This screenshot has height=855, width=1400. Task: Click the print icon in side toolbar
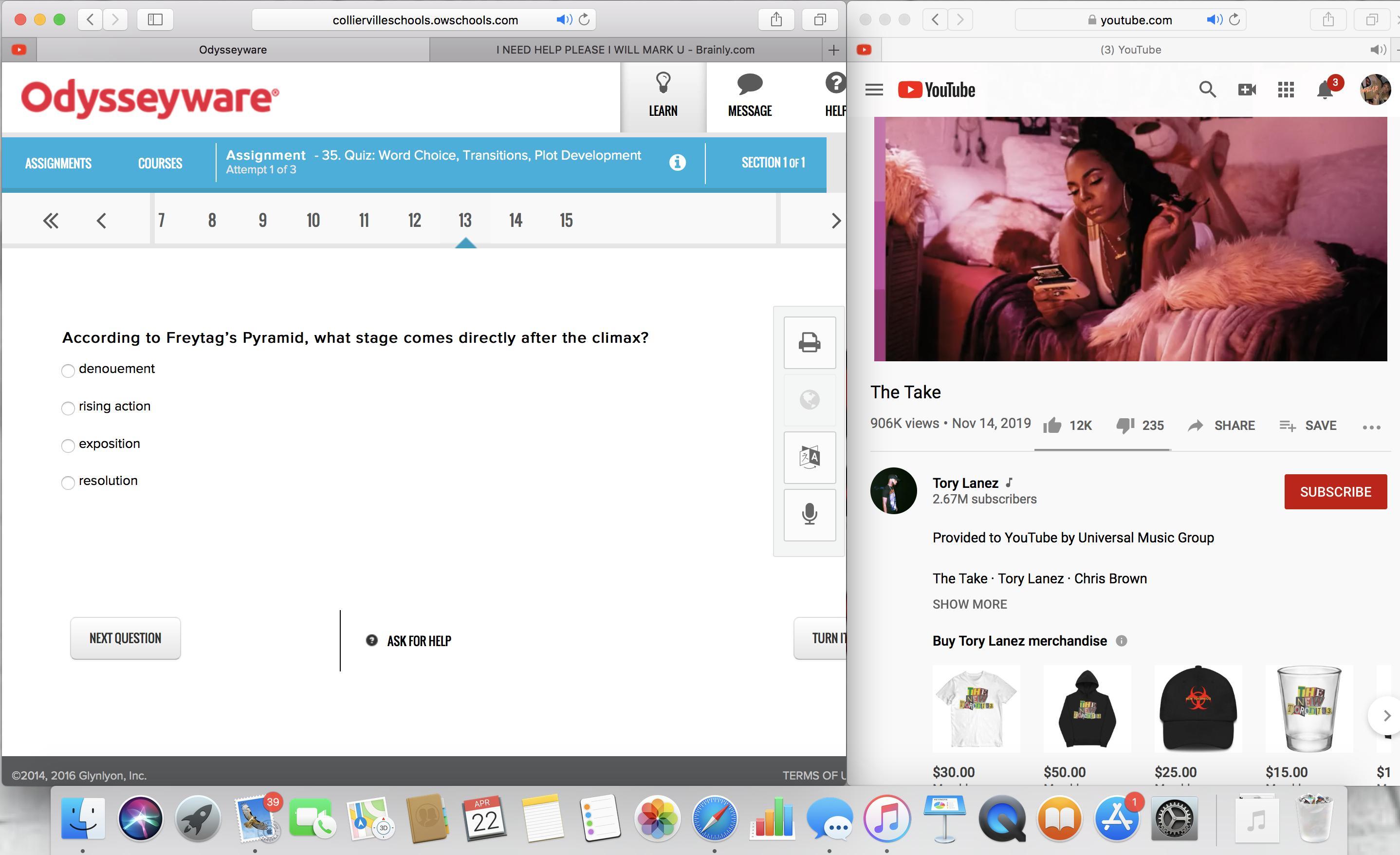point(809,343)
